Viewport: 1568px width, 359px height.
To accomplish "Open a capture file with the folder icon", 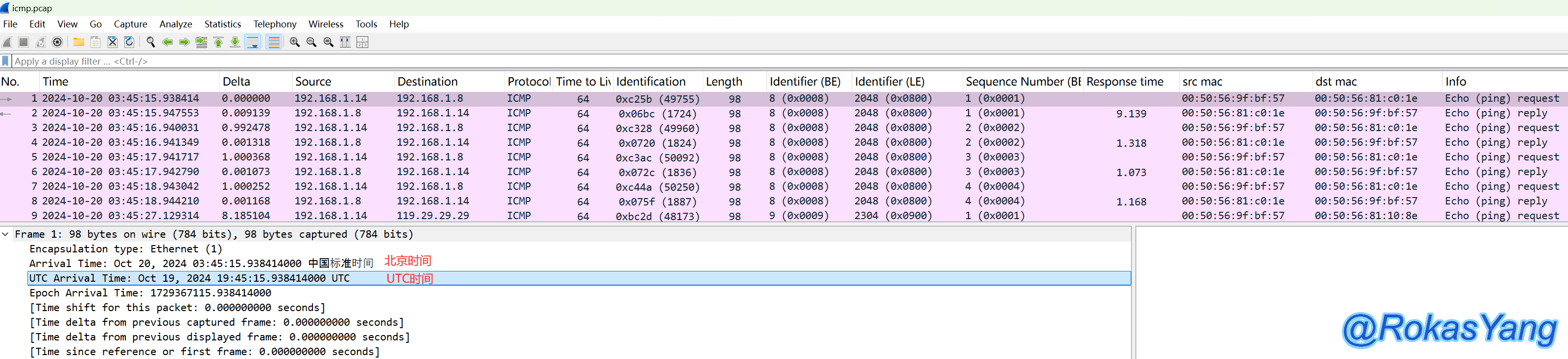I will 78,42.
